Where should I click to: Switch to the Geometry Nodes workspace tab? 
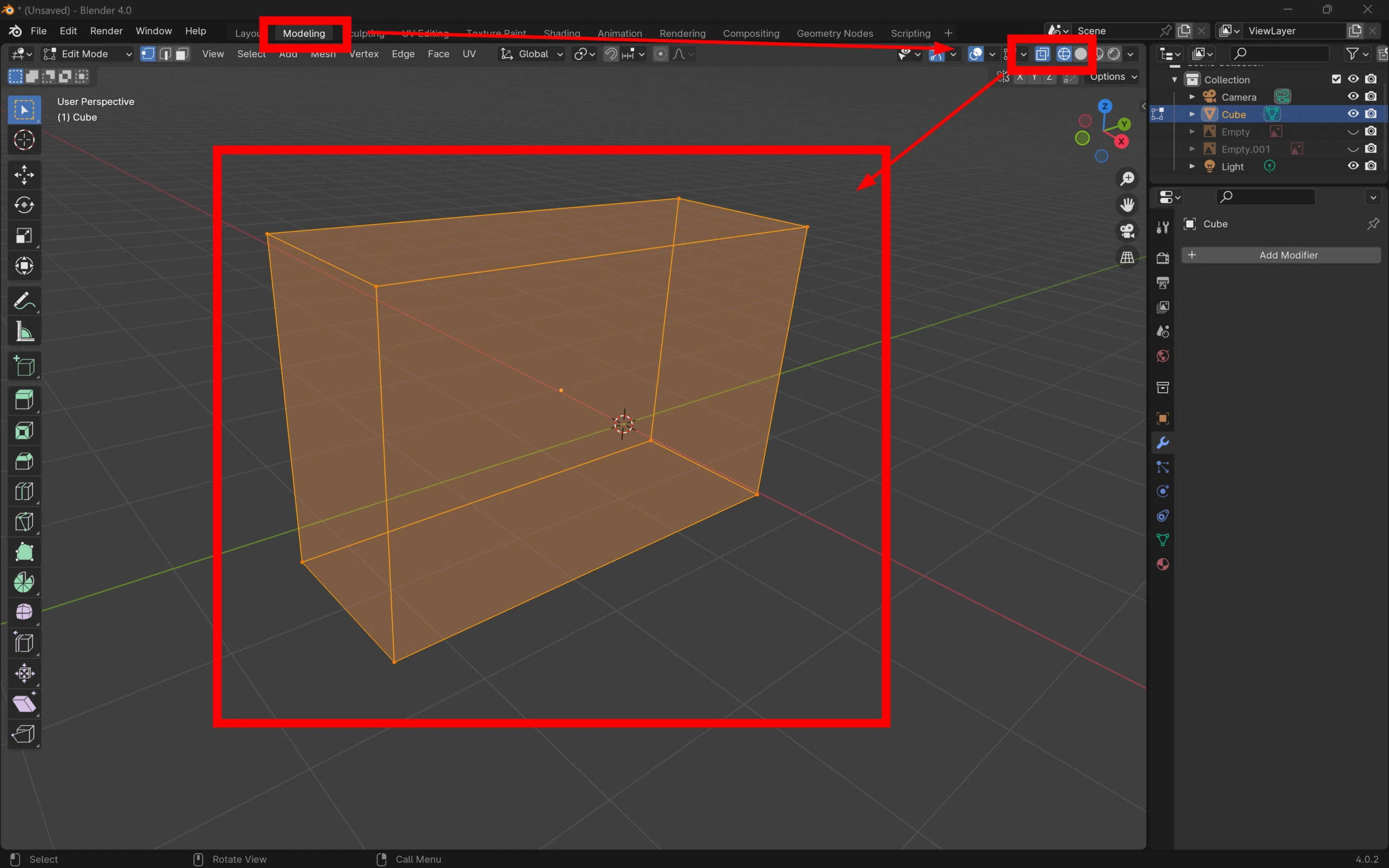point(834,33)
